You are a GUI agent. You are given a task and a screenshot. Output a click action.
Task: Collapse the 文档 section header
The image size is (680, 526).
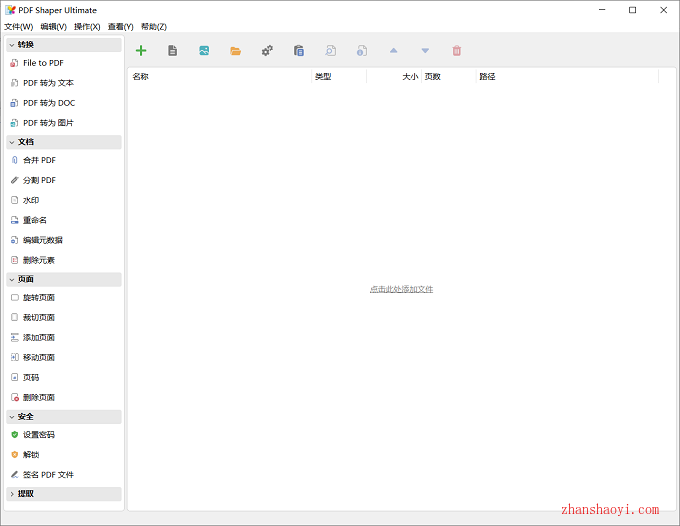tap(64, 142)
